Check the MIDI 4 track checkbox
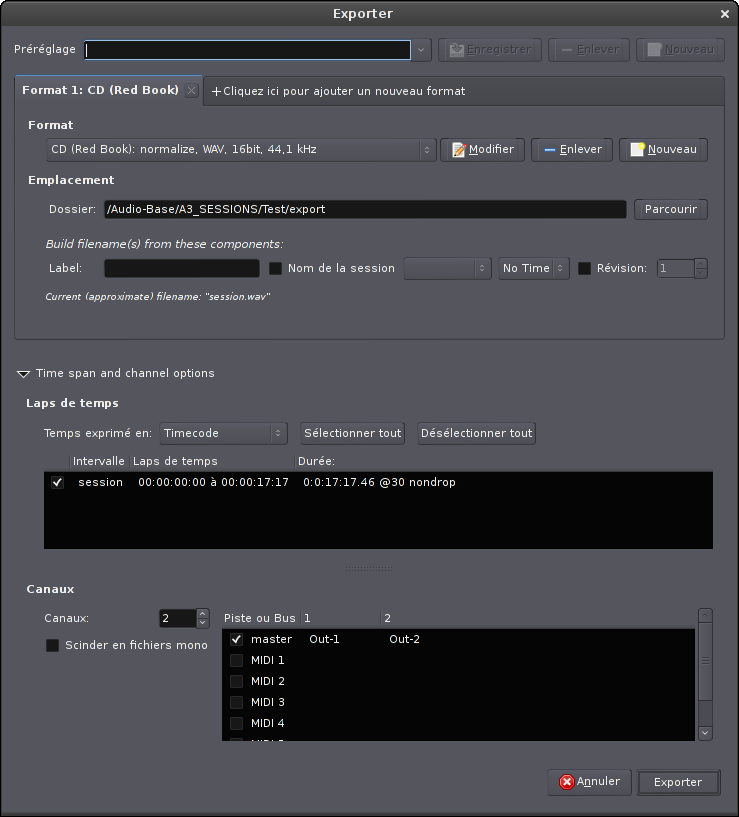 click(x=236, y=723)
